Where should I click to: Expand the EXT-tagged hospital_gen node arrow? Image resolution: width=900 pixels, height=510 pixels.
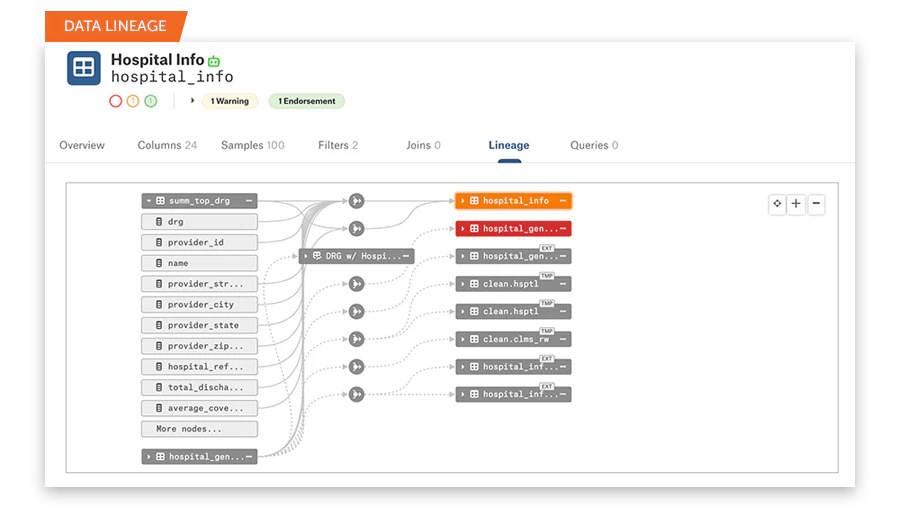pos(463,256)
